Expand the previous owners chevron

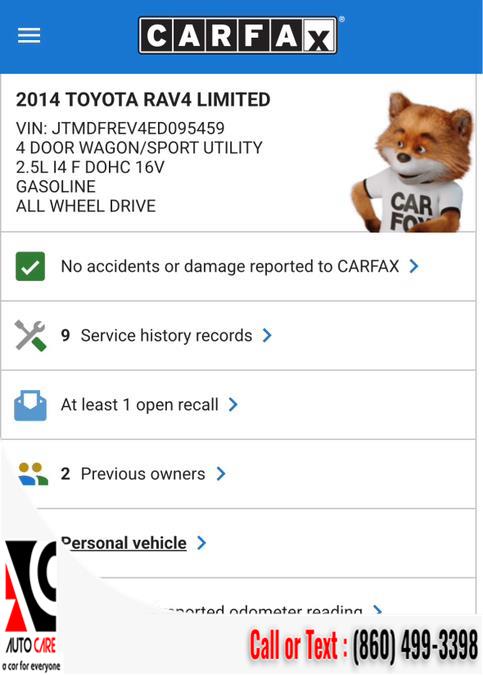tap(221, 474)
